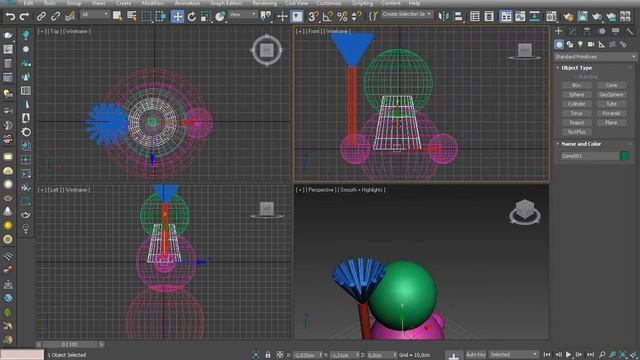This screenshot has width=640, height=360.
Task: Toggle Angle Snap
Action: pos(328,16)
